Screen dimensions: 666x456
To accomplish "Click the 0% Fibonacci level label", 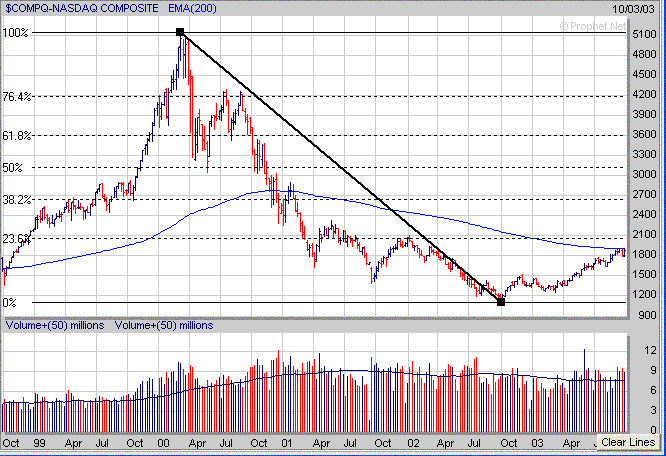I will (9, 303).
